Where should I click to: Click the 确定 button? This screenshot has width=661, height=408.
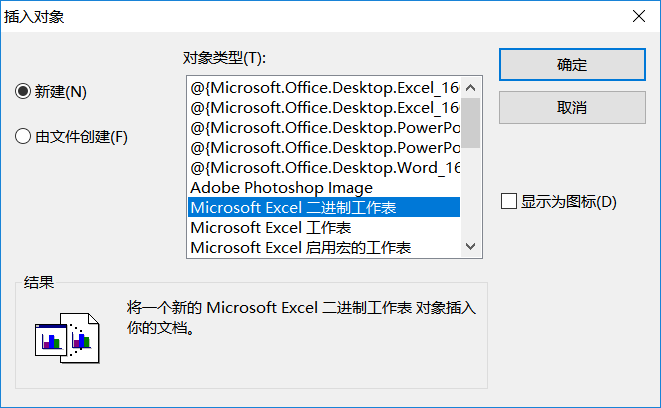(571, 64)
